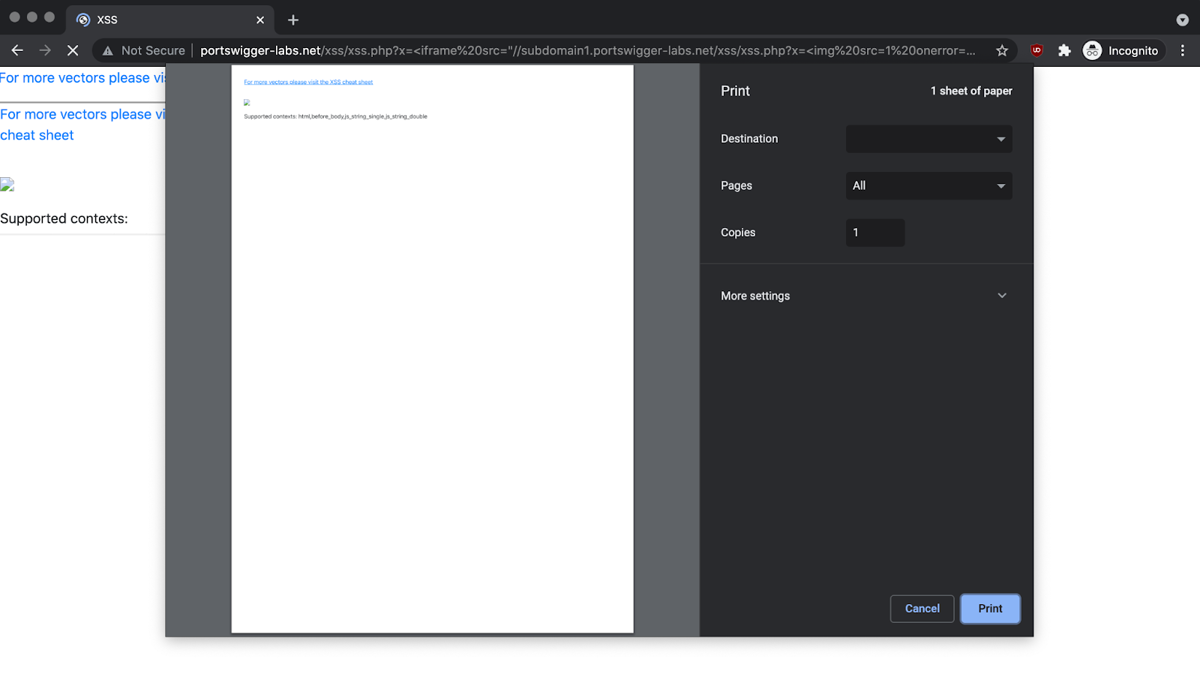Open the Destination dropdown
1200x677 pixels.
click(928, 139)
